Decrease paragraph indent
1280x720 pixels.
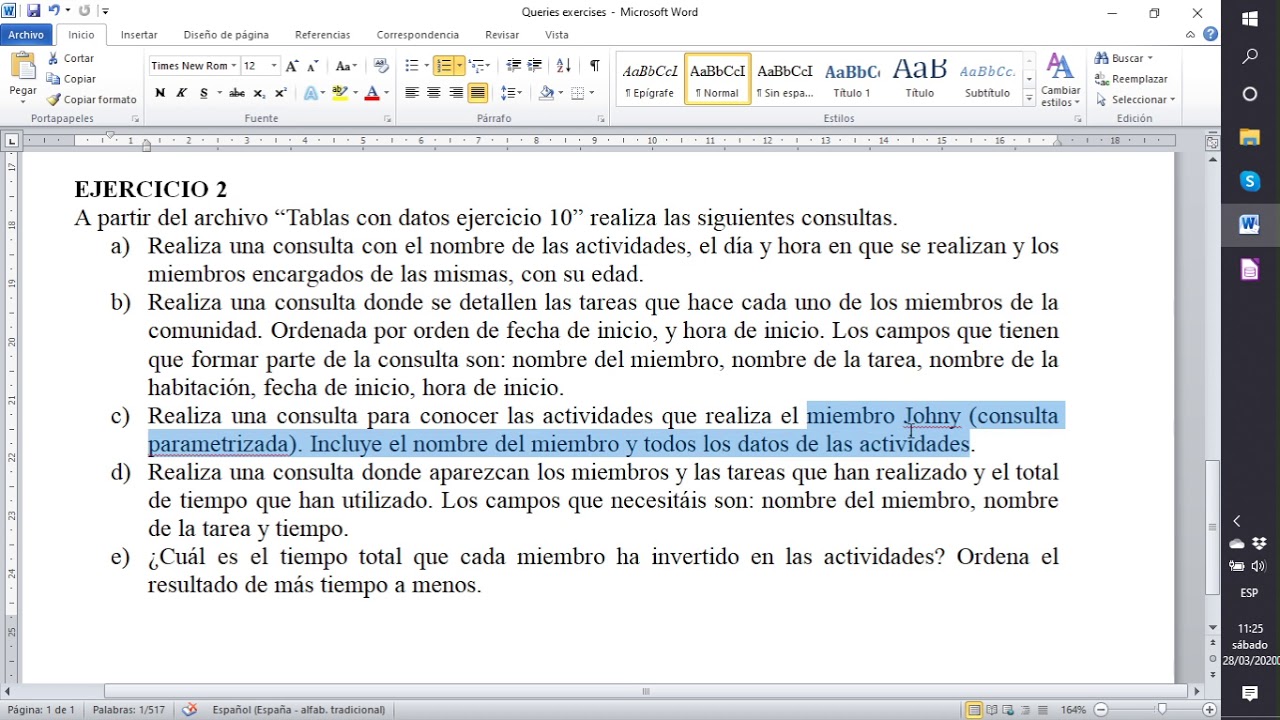514,66
